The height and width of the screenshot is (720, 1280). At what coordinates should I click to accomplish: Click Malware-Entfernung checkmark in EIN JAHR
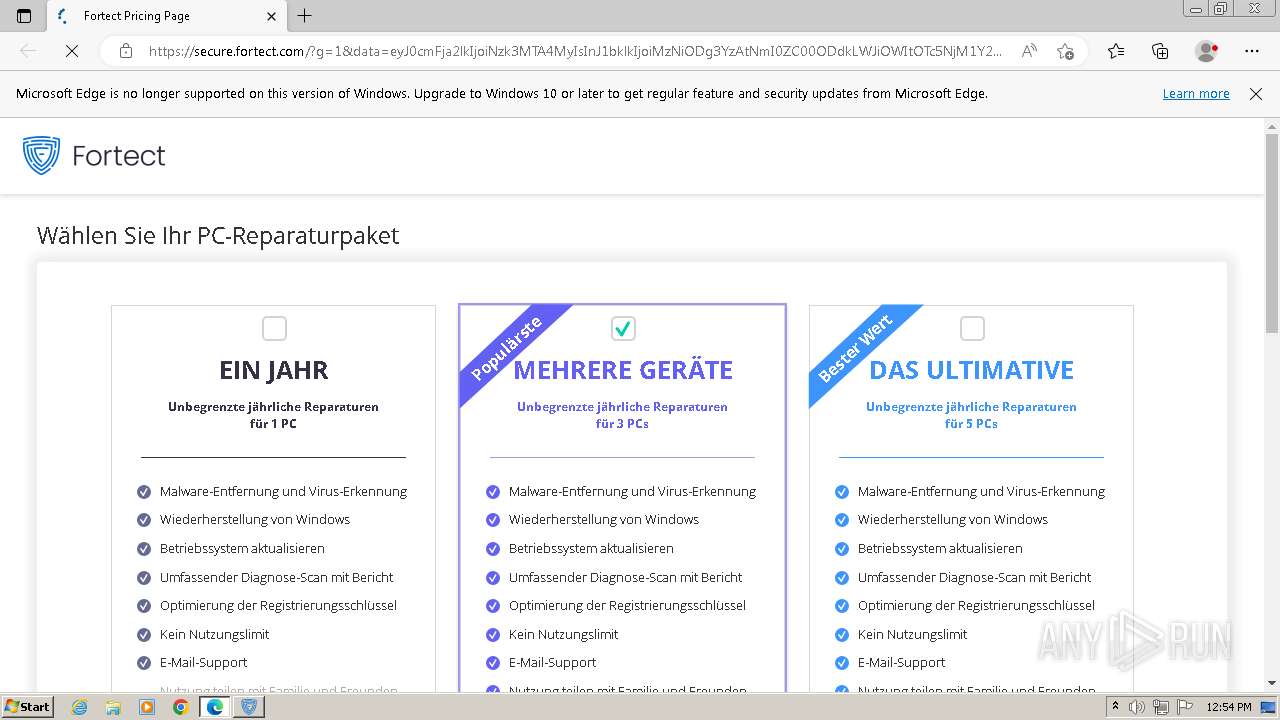coord(143,492)
